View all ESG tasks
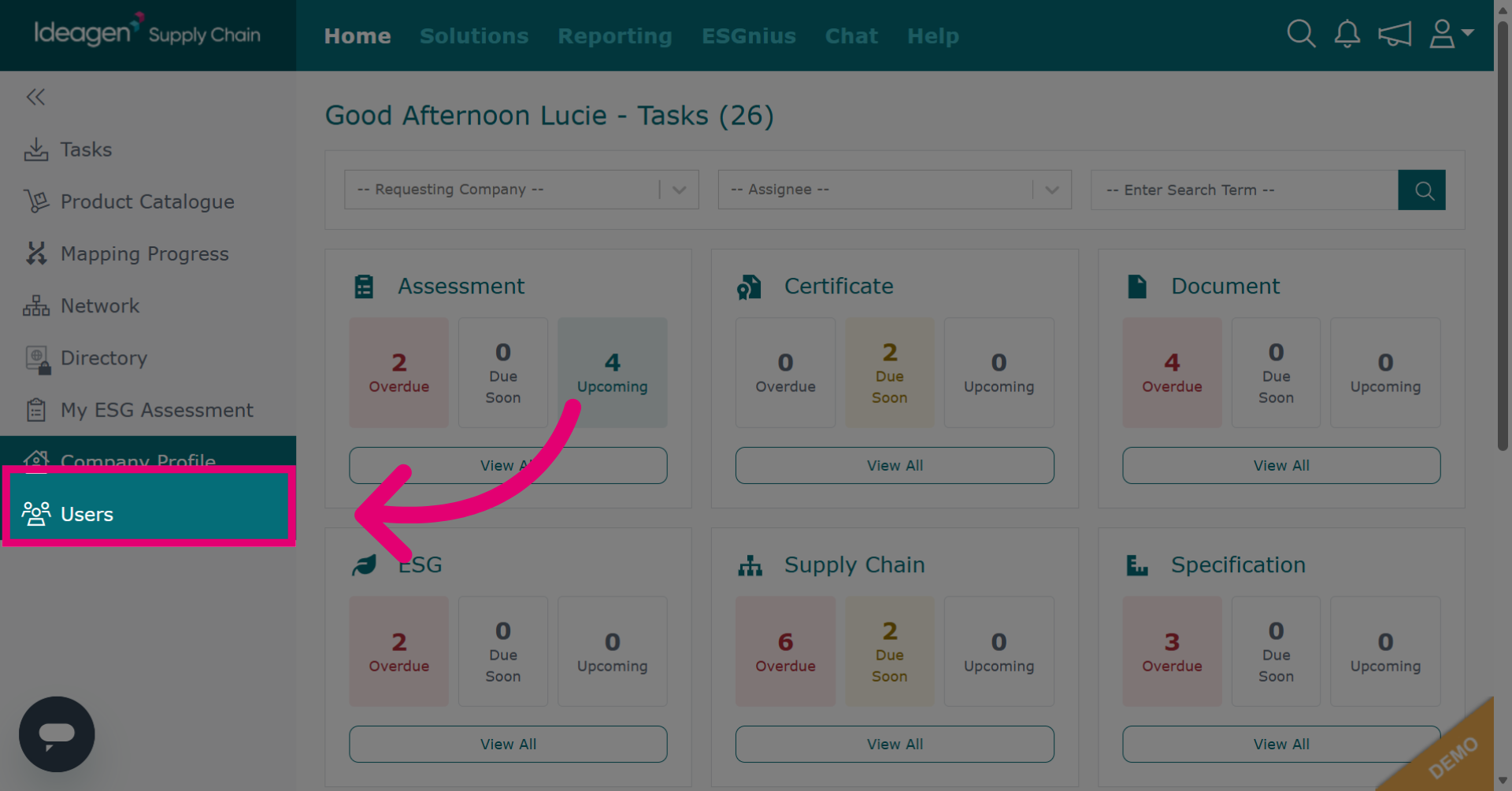This screenshot has height=791, width=1512. (508, 744)
